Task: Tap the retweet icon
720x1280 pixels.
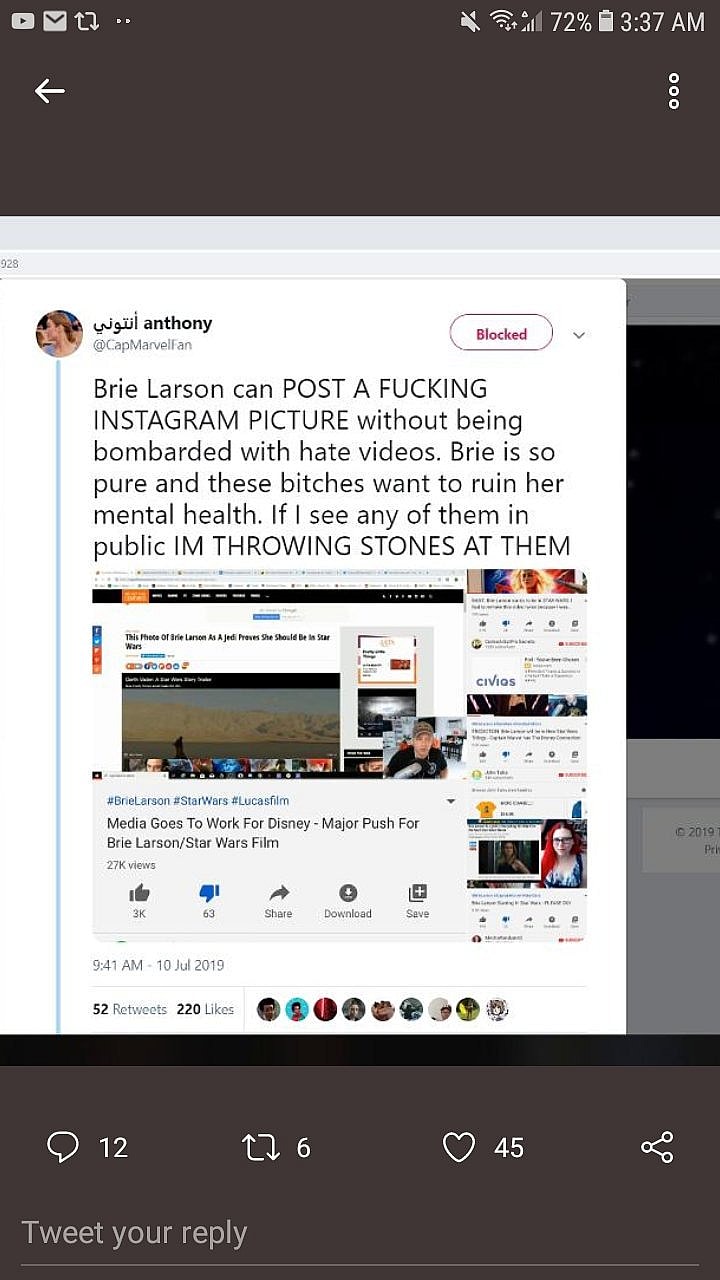Action: tap(262, 1146)
